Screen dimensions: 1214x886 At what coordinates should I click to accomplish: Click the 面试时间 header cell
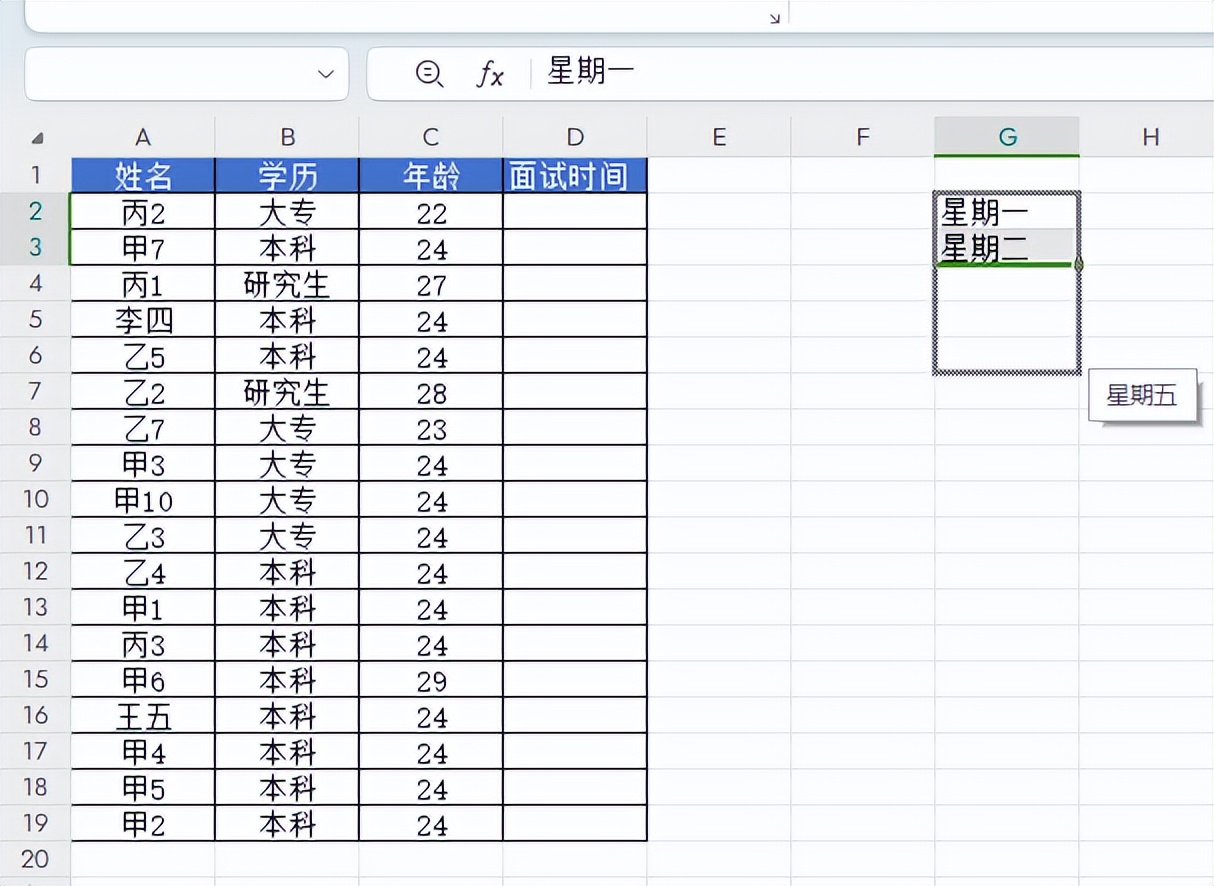click(x=575, y=176)
